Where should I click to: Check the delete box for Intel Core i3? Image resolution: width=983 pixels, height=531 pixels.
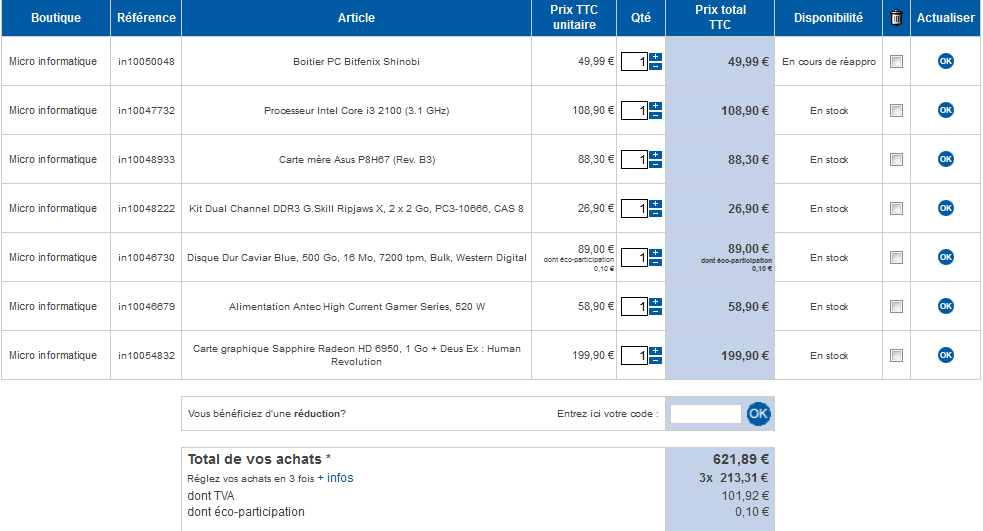pyautogui.click(x=896, y=111)
